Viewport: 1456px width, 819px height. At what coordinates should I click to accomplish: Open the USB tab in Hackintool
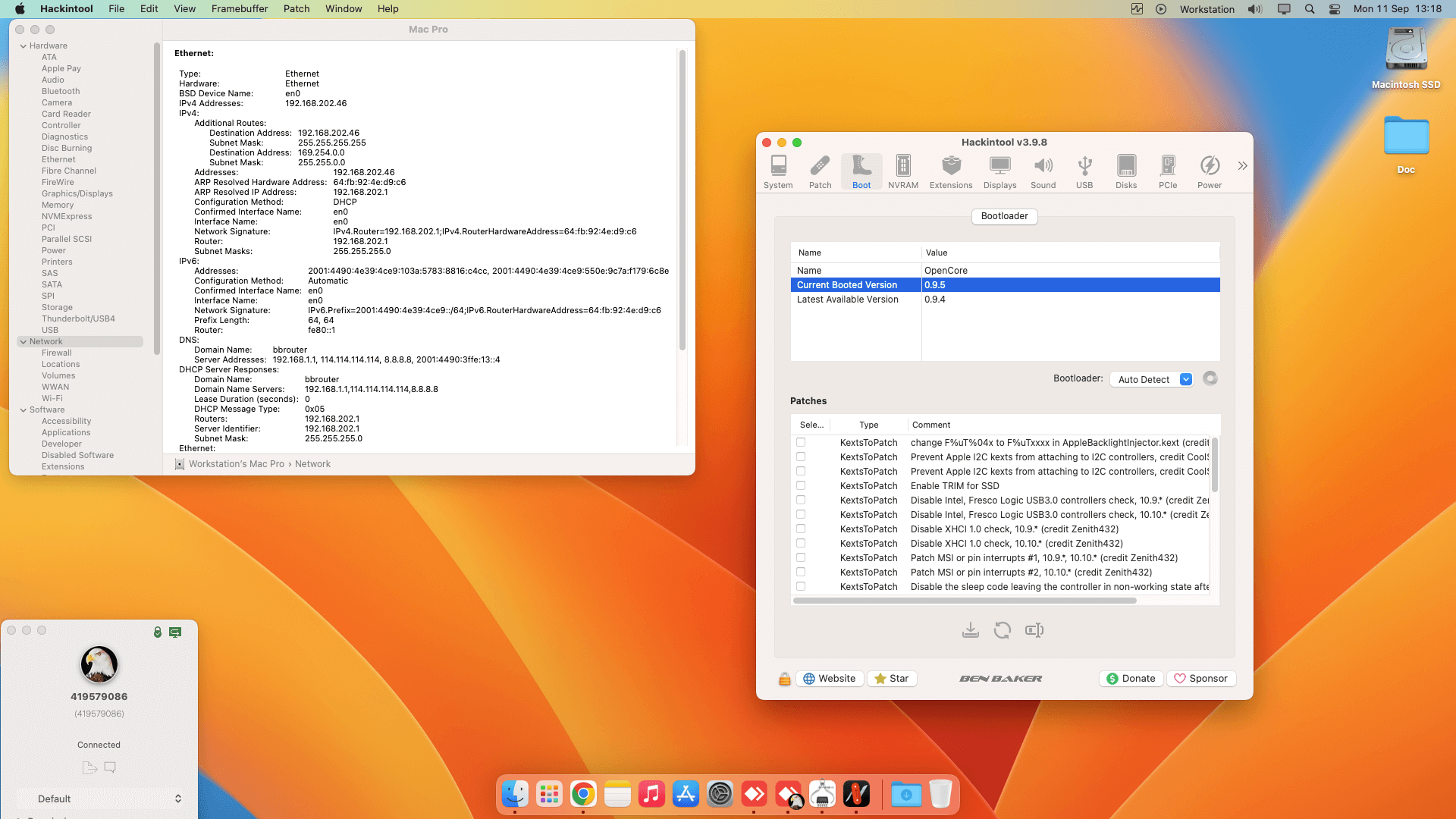coord(1084,171)
